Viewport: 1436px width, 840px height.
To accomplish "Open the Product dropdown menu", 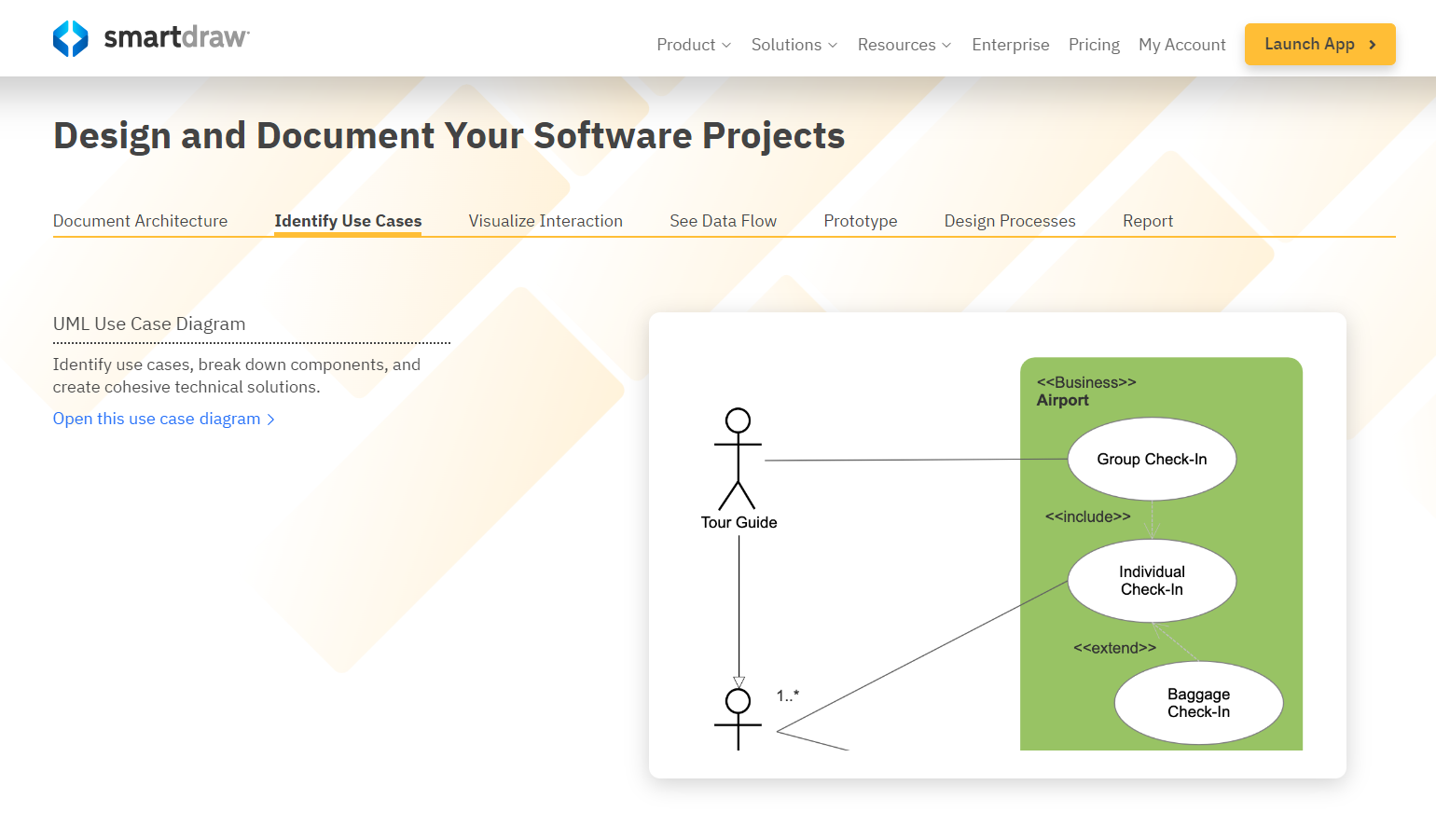I will pyautogui.click(x=694, y=45).
